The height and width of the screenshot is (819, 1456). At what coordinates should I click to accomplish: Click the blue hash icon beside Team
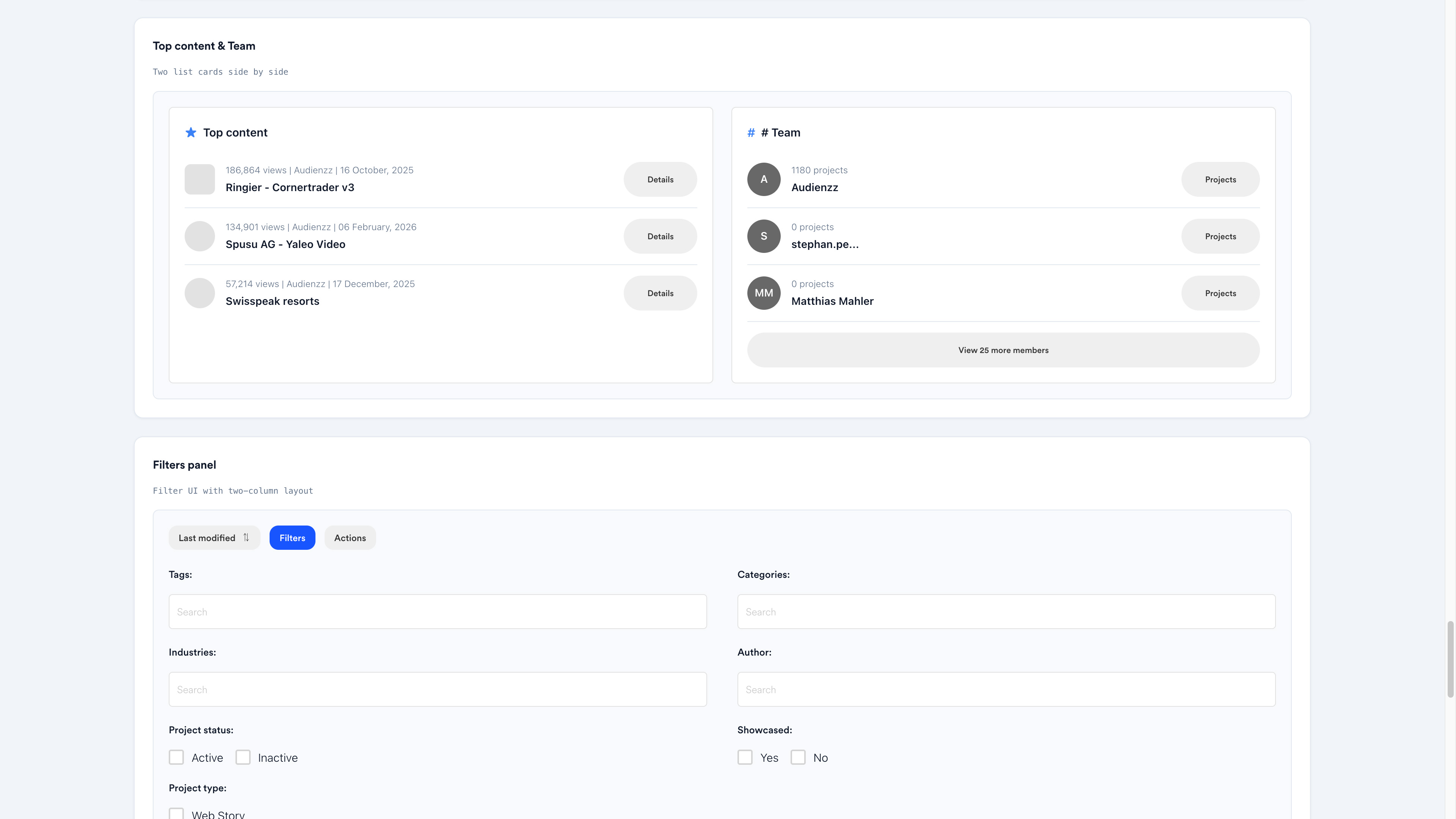(x=751, y=132)
